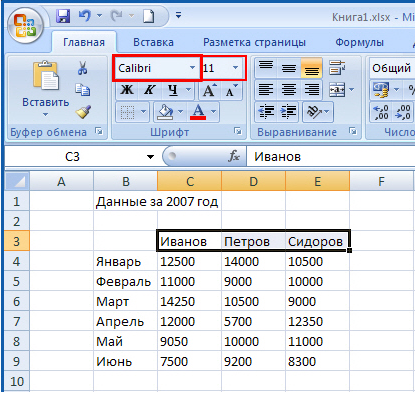Select column C header

click(x=189, y=181)
